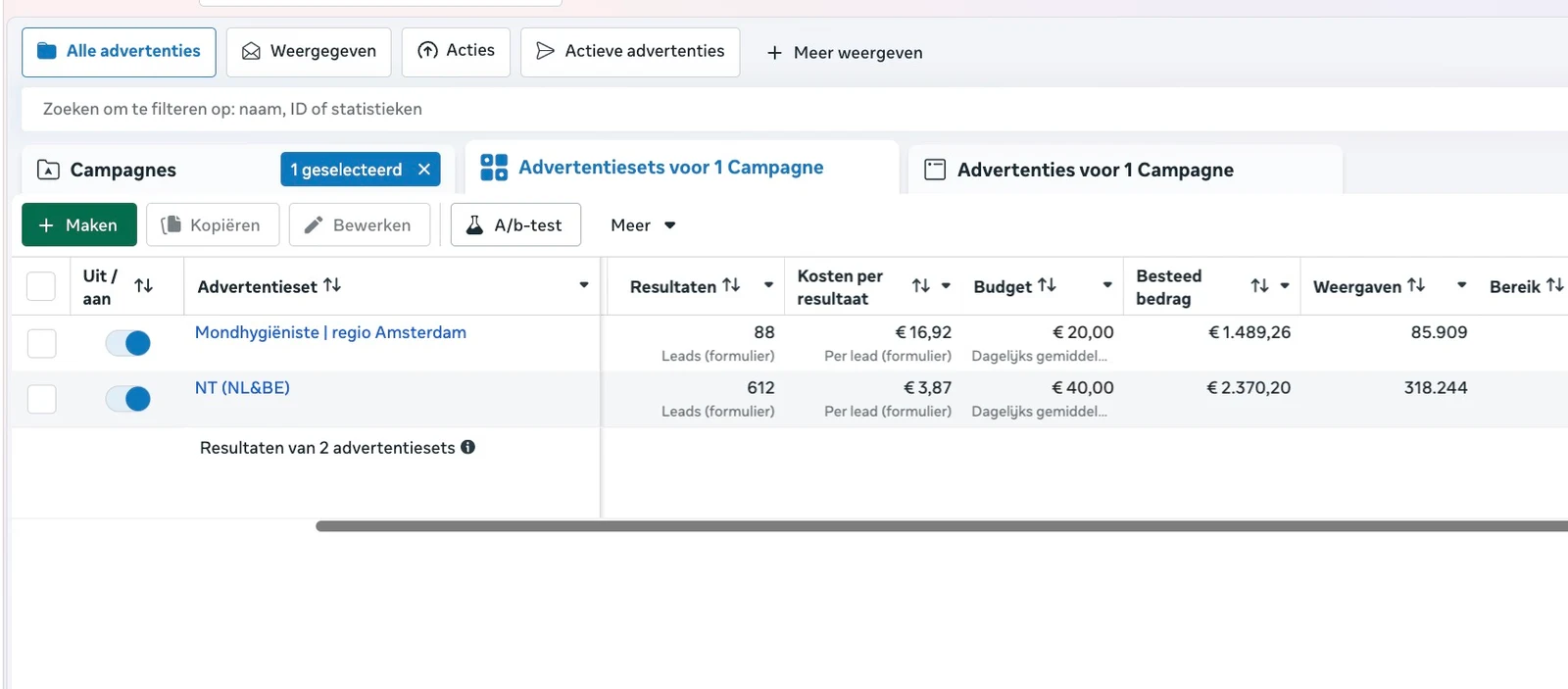Tick checkbox for NT (NL&BE) row
1568x689 pixels.
point(41,399)
